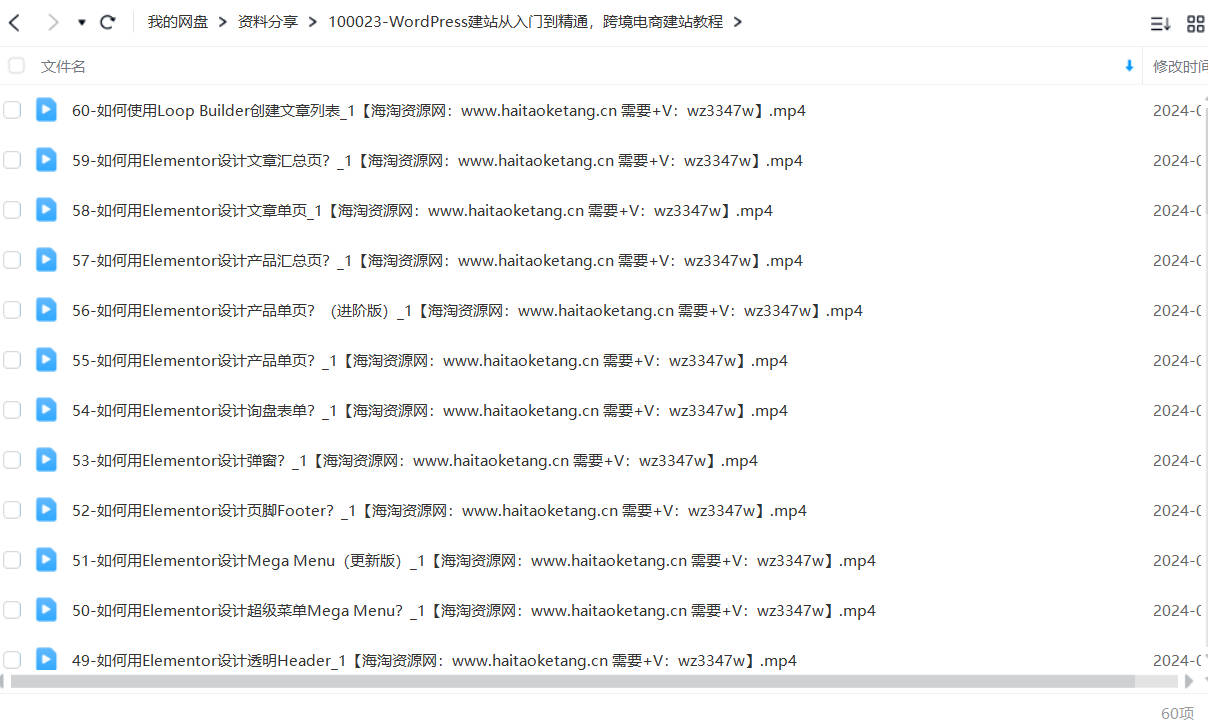
Task: Click video icon of file 57 产品汇总页
Action: click(46, 259)
